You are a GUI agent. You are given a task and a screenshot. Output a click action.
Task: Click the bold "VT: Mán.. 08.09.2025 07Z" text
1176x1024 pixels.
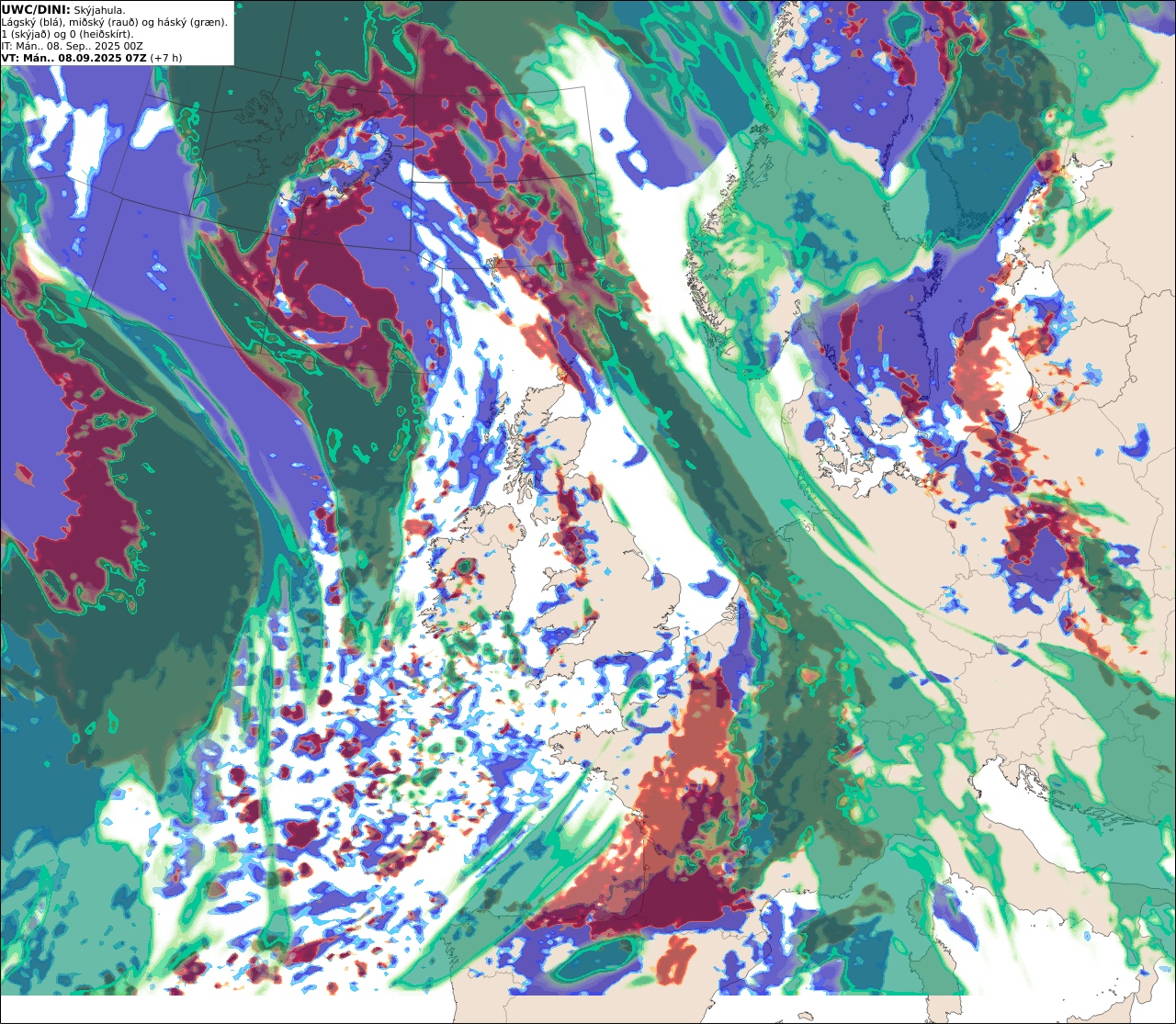(73, 58)
